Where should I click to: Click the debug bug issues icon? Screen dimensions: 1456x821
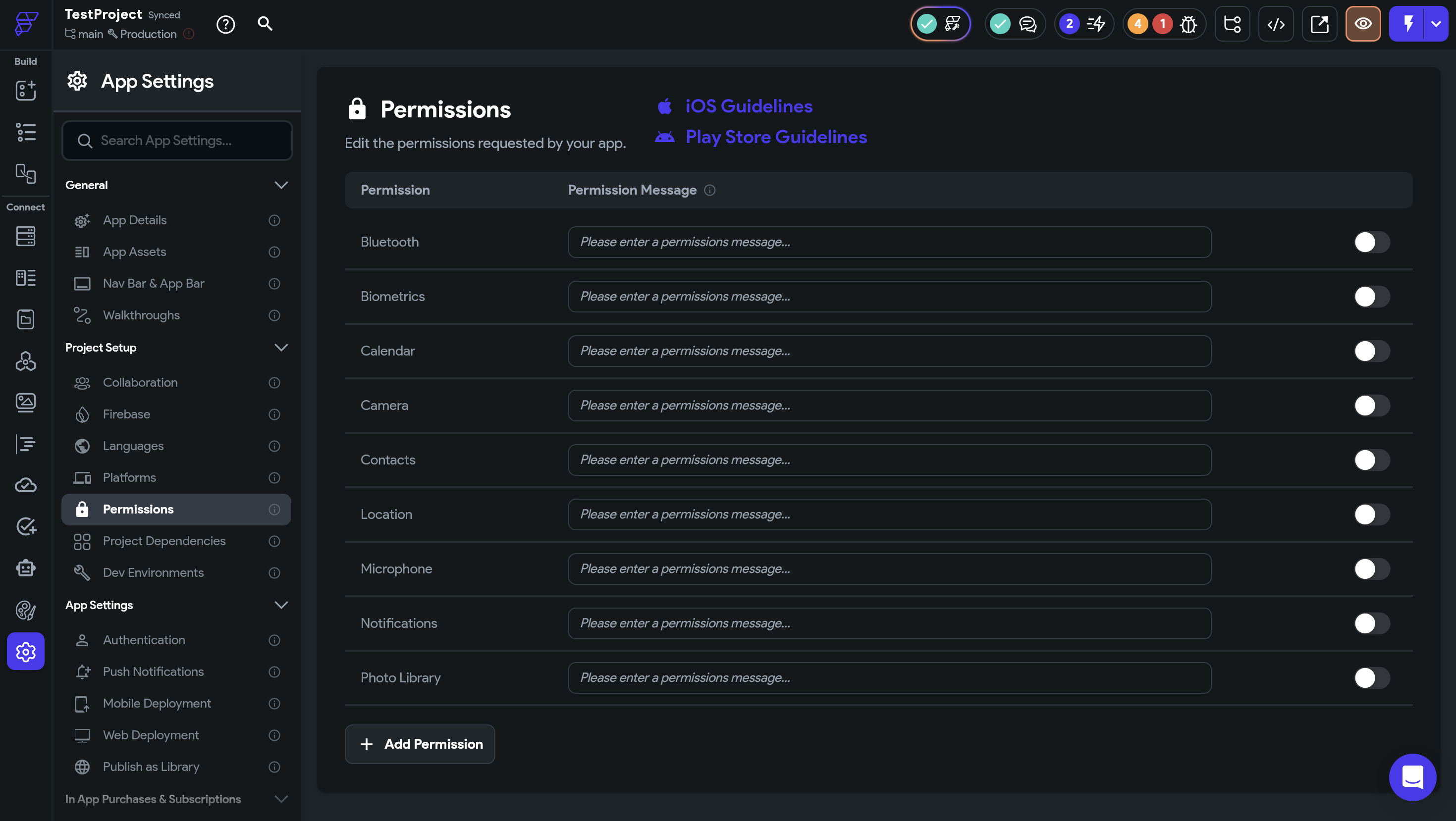(1188, 24)
